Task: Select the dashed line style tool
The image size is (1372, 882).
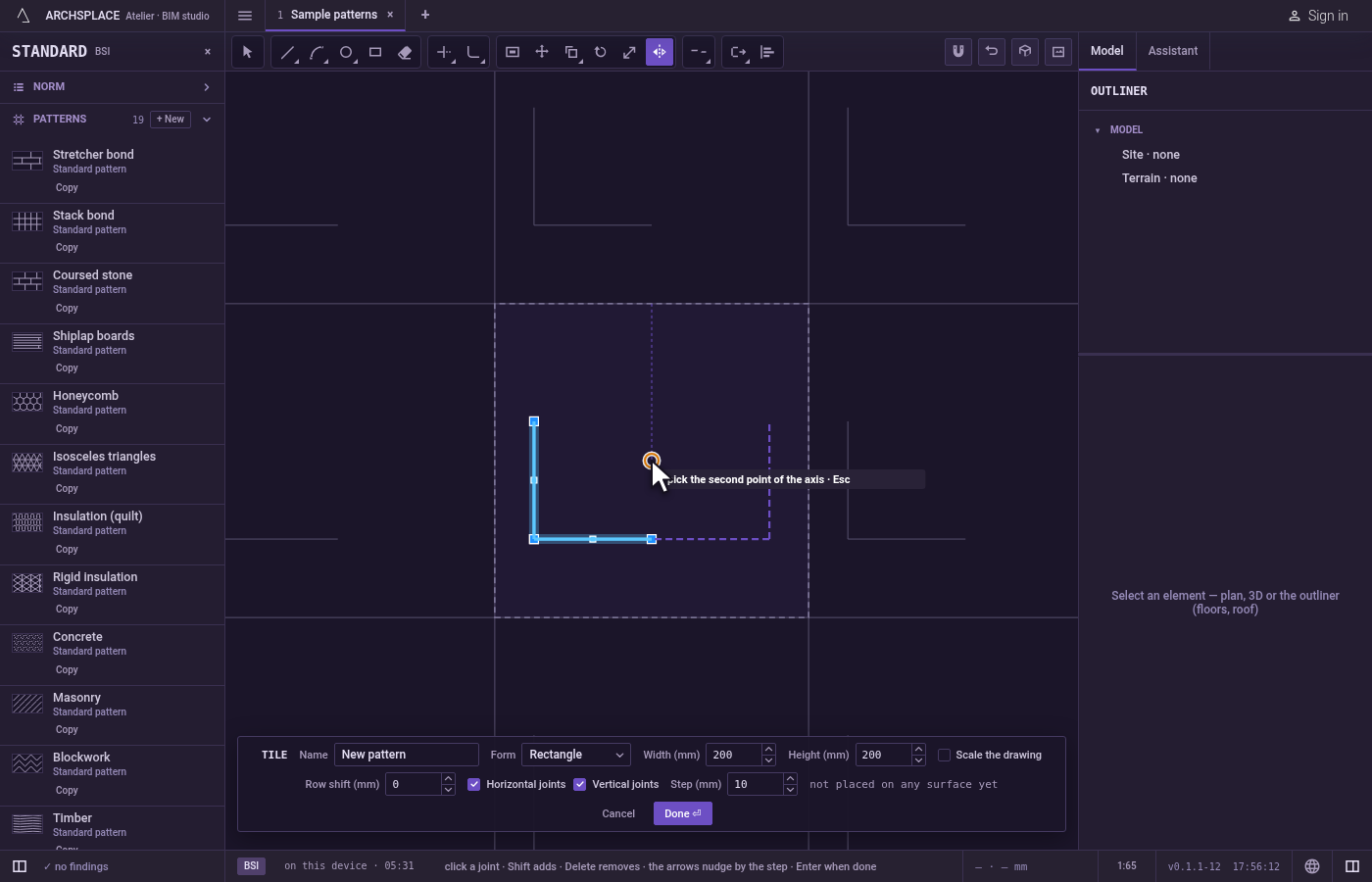Action: pos(699,52)
